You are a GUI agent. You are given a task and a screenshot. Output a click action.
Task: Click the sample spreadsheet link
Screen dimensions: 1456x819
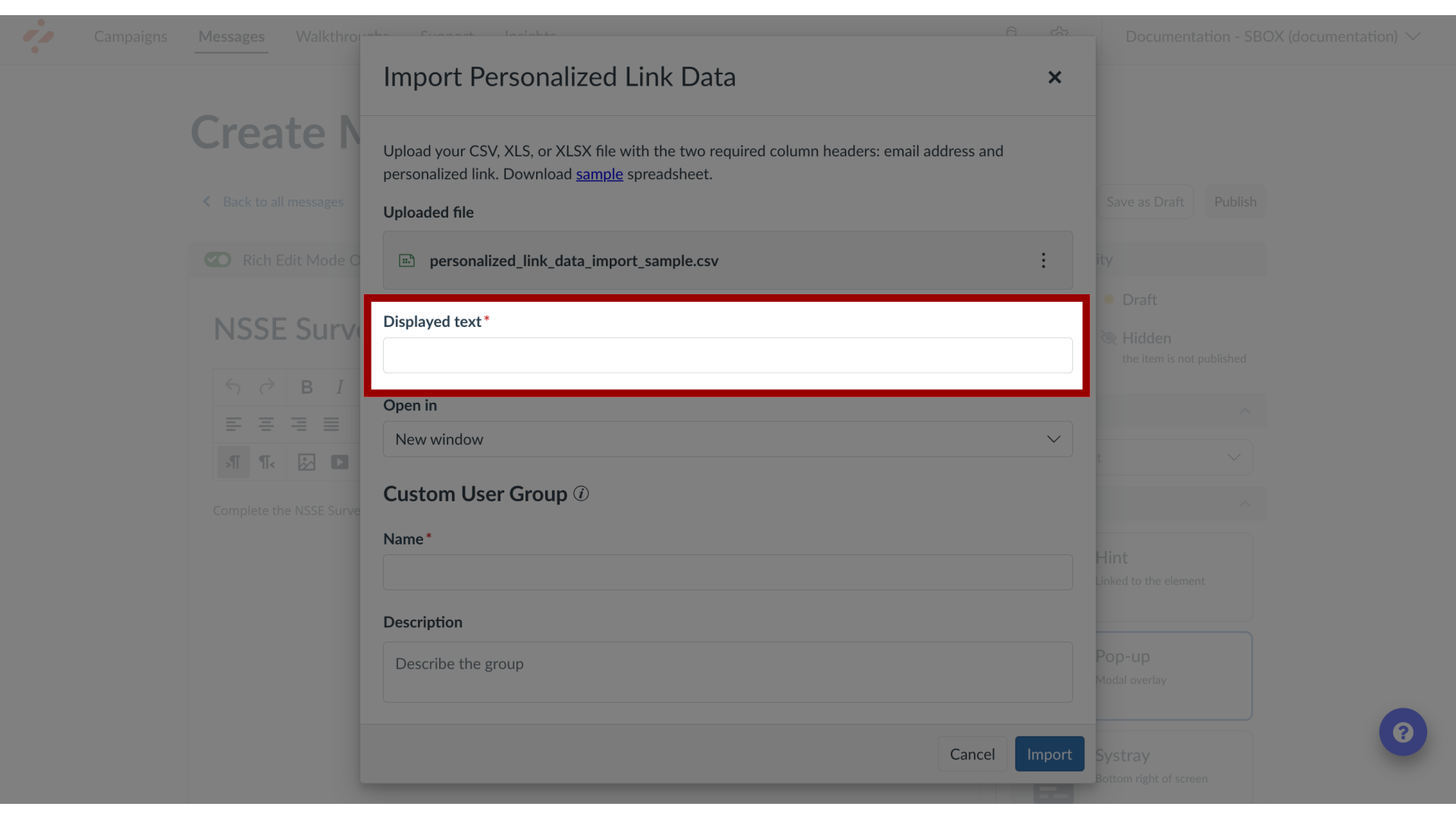point(599,174)
